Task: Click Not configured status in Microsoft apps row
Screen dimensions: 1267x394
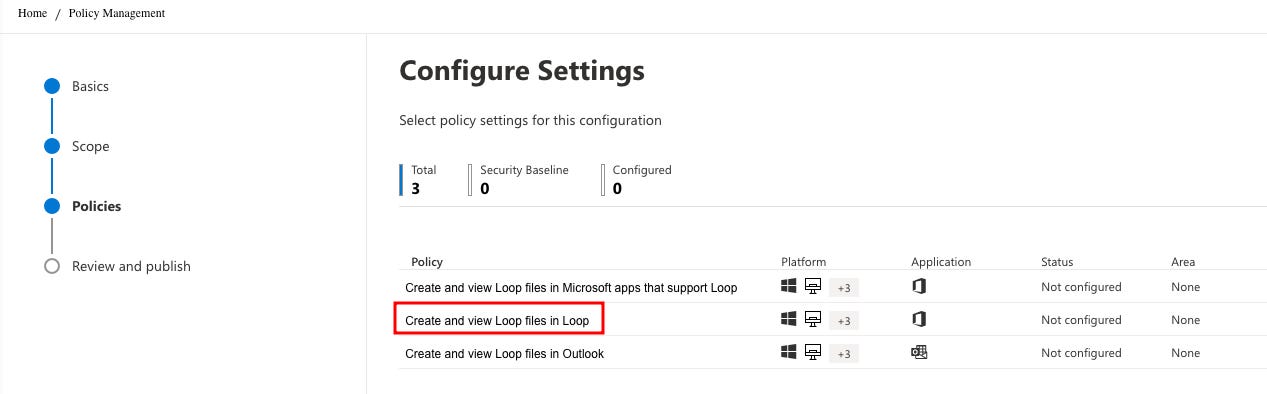Action: click(1081, 287)
